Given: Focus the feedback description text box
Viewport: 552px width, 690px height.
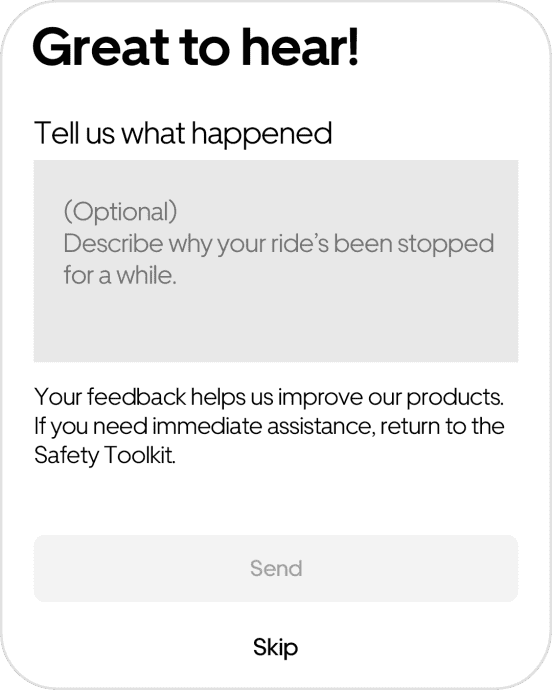Looking at the screenshot, I should (276, 261).
